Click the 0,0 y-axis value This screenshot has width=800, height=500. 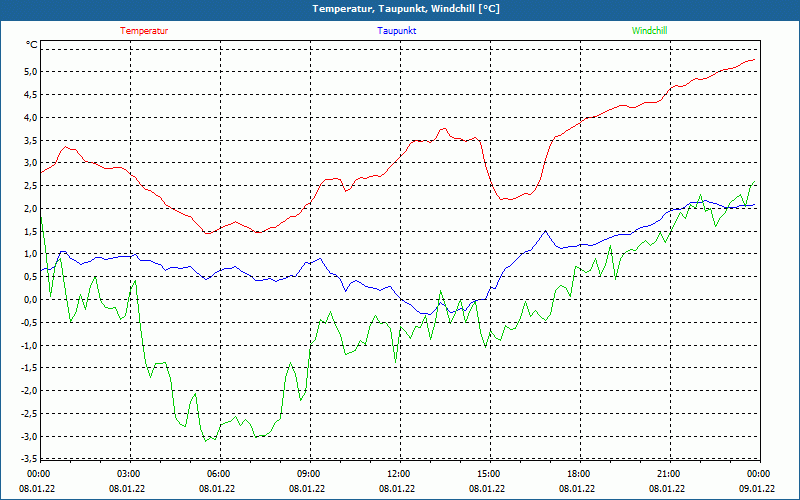(31, 300)
